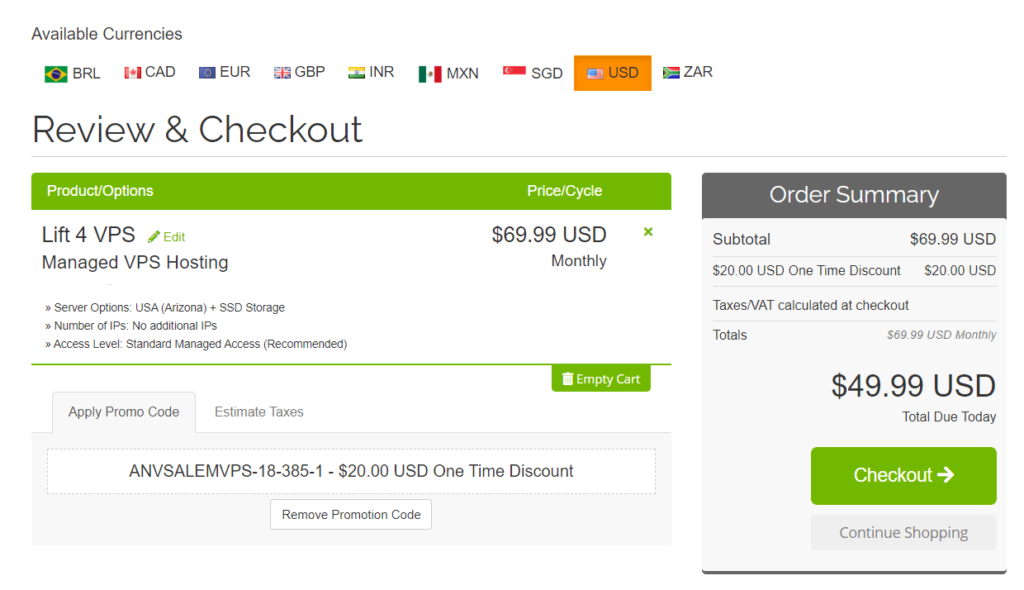Switch to the Estimate Taxes tab
This screenshot has height=590, width=1024.
click(259, 412)
